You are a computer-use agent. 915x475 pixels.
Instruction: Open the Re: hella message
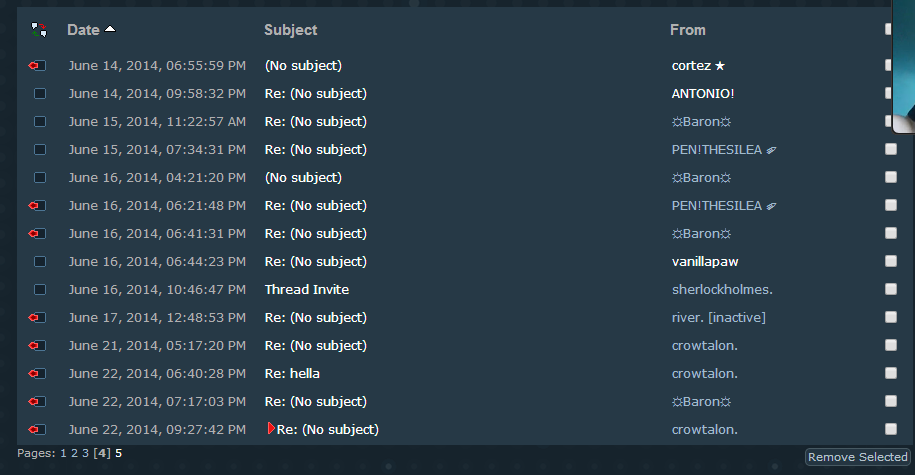(292, 374)
